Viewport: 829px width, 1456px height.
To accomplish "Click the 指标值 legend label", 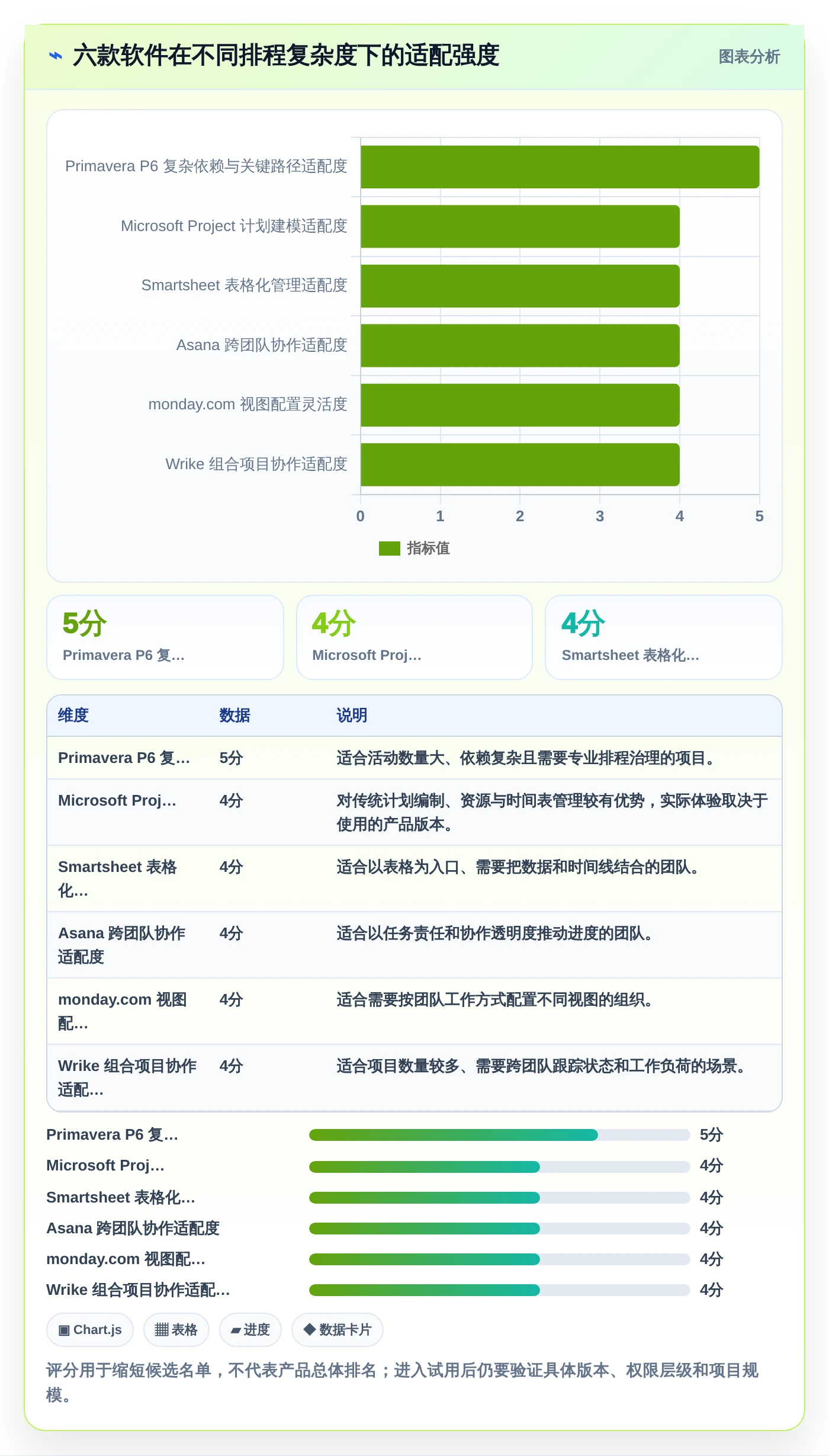I will (428, 549).
